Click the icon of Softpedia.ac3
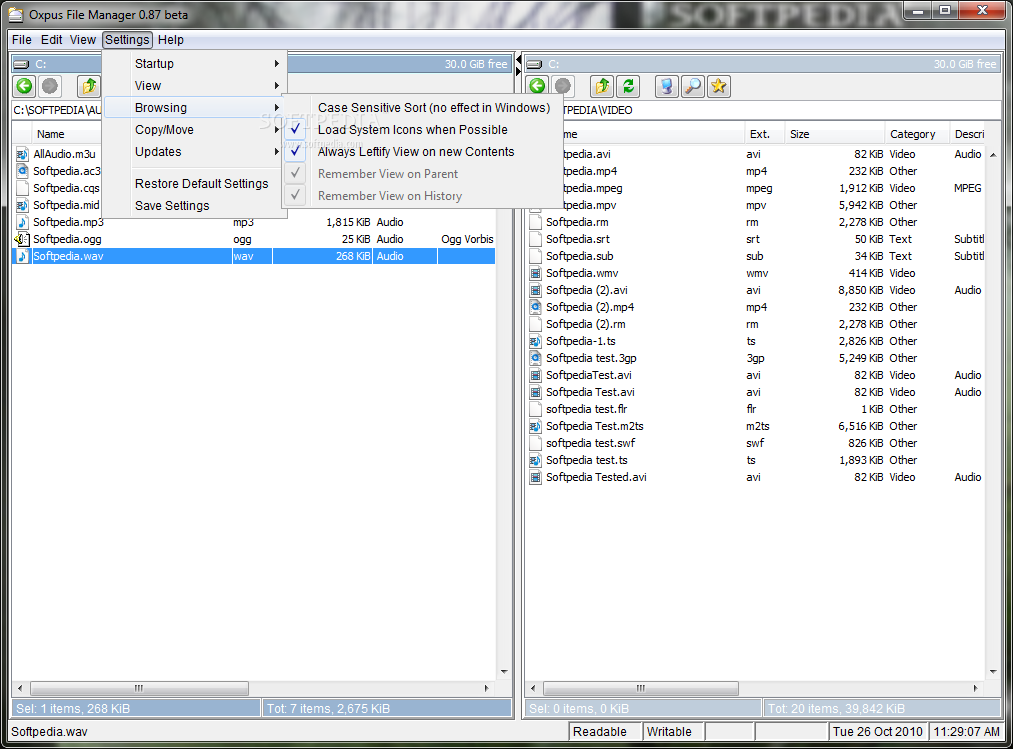1013x749 pixels. point(22,171)
